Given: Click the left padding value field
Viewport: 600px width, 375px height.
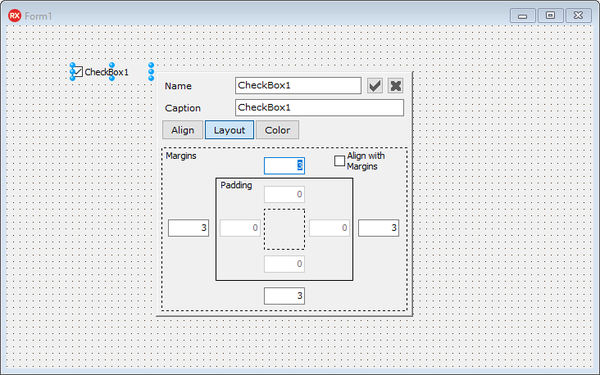Looking at the screenshot, I should point(240,228).
